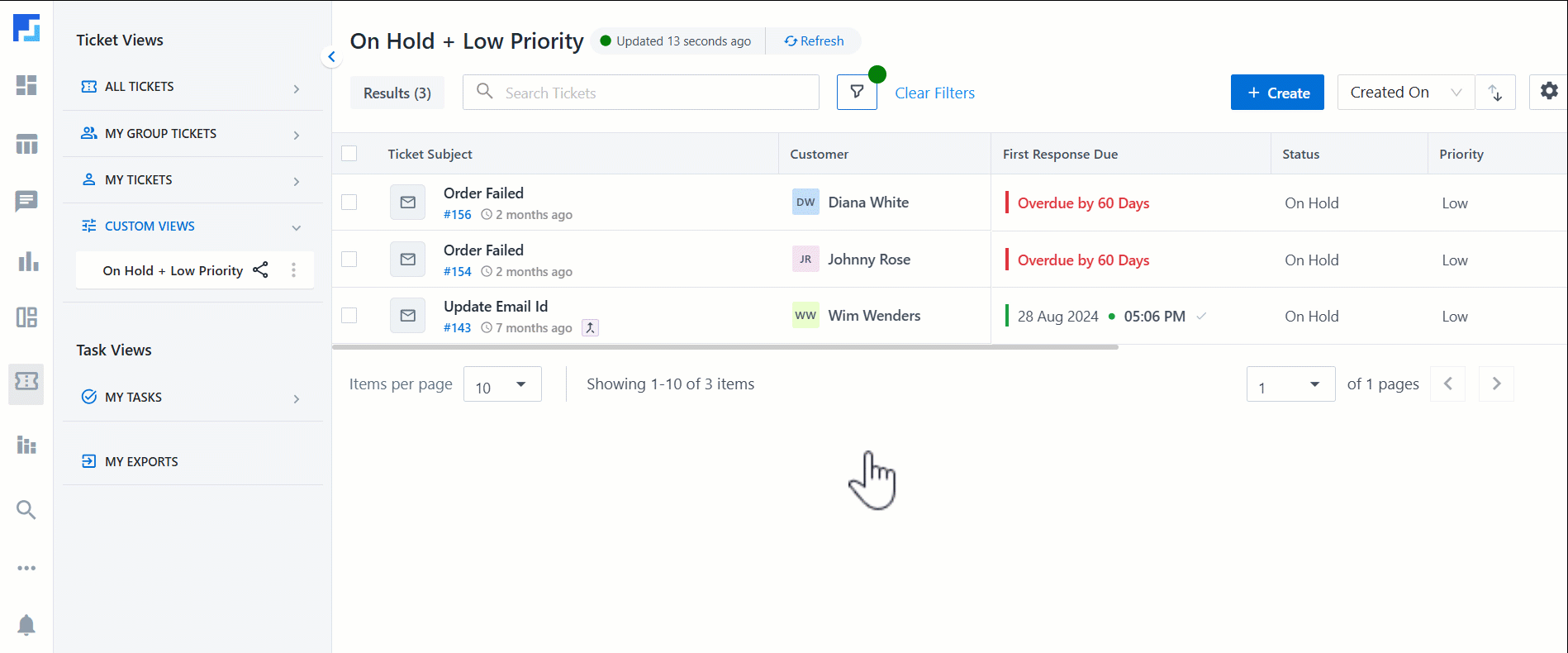This screenshot has height=653, width=1568.
Task: Click the WW avatar for Wim Wenders
Action: click(805, 316)
